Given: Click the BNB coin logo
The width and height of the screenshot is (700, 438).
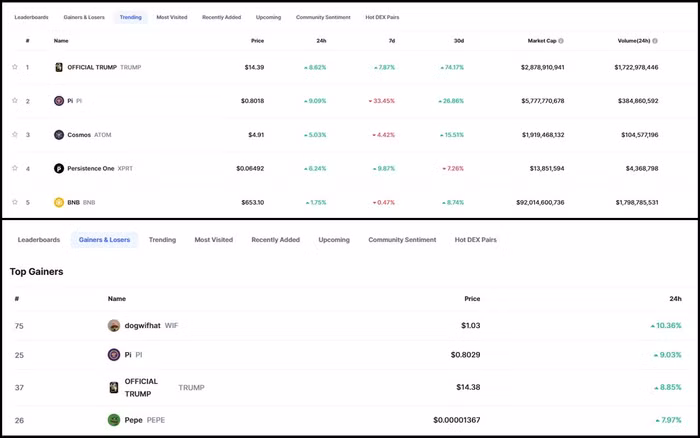Looking at the screenshot, I should 59,202.
